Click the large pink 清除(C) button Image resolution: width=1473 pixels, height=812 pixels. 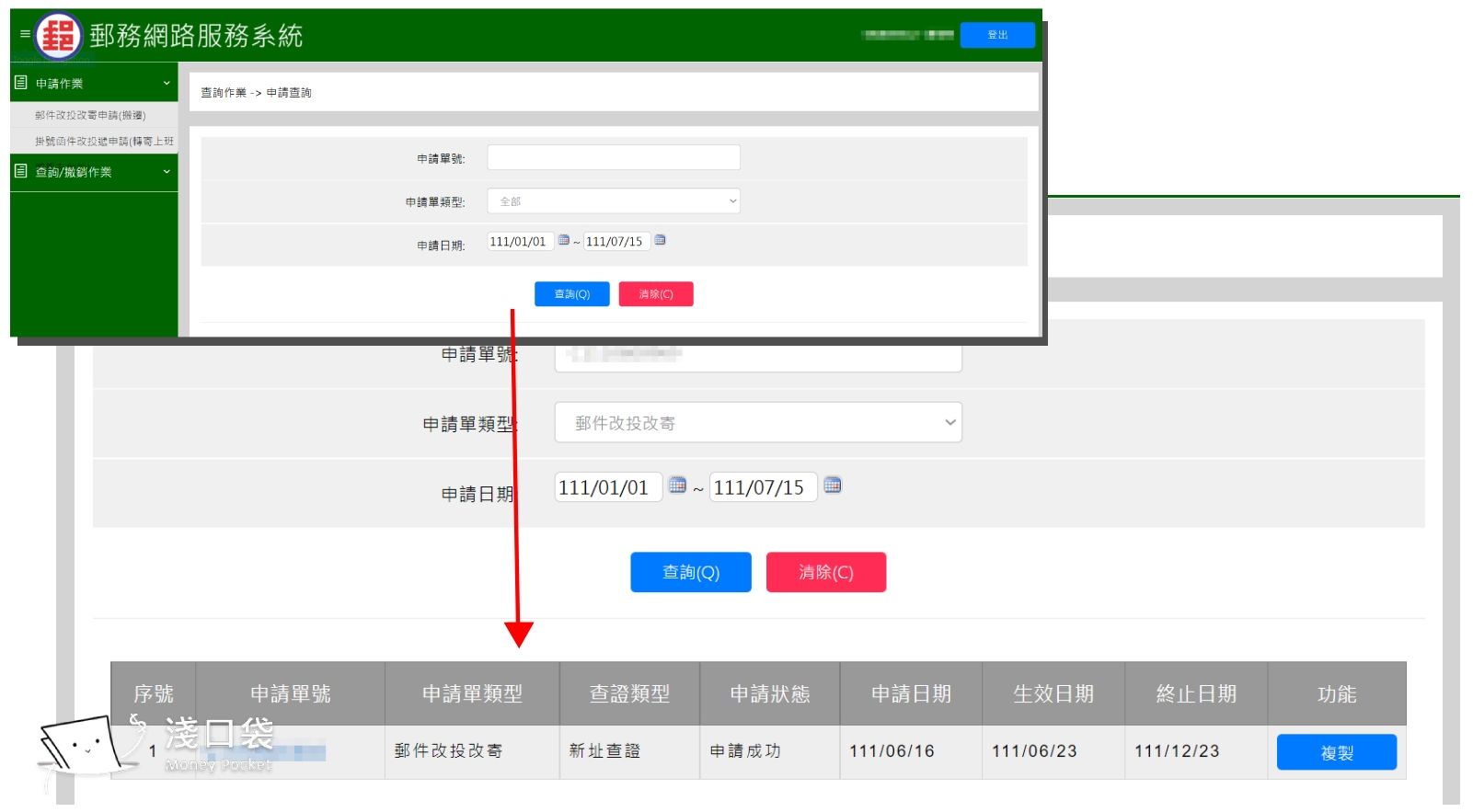pyautogui.click(x=826, y=572)
